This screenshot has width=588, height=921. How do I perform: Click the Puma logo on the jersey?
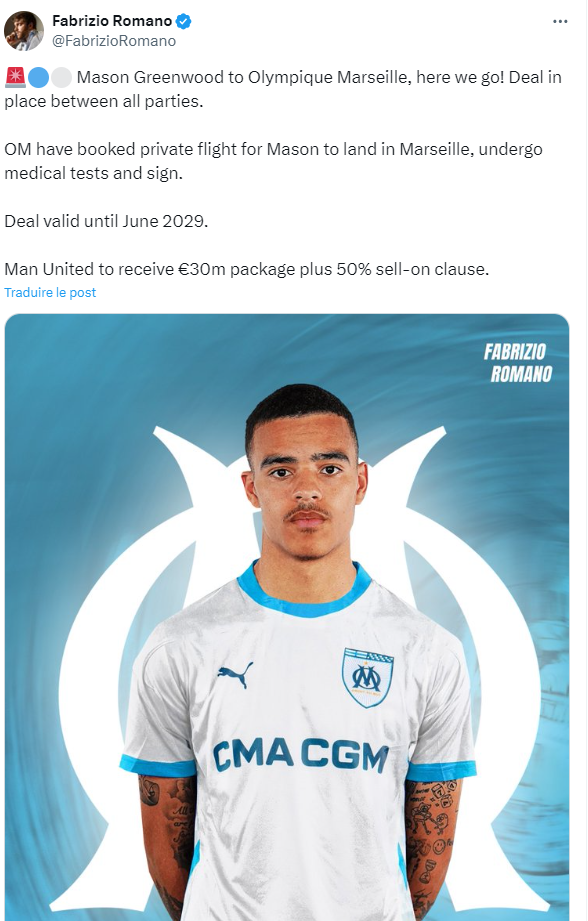click(236, 674)
